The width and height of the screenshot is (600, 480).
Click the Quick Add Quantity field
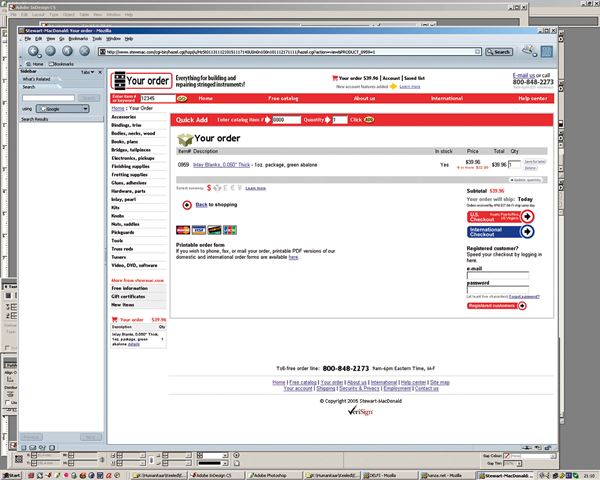point(340,120)
